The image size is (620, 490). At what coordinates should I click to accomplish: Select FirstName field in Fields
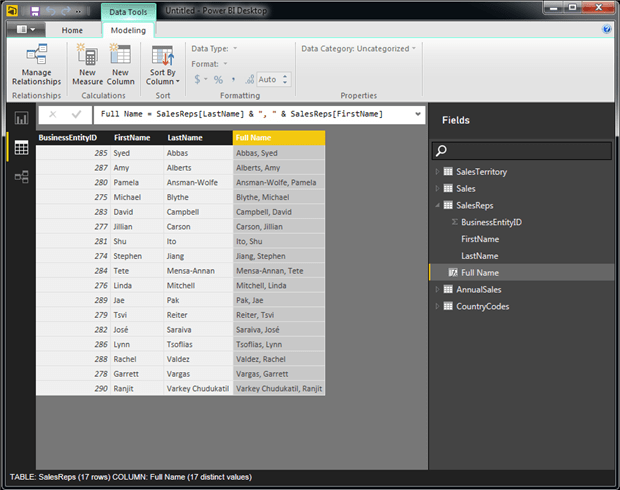pyautogui.click(x=480, y=239)
